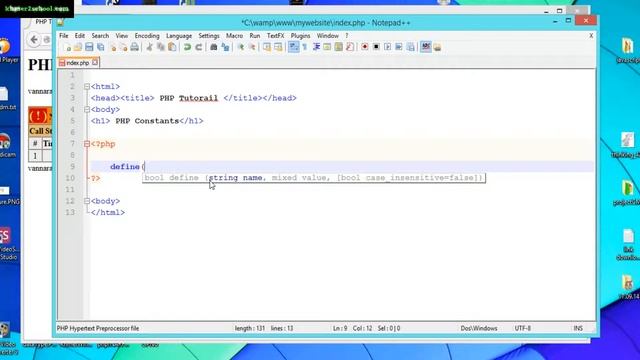Collapse the <body> fold on line 4
640x360 pixels.
87,109
